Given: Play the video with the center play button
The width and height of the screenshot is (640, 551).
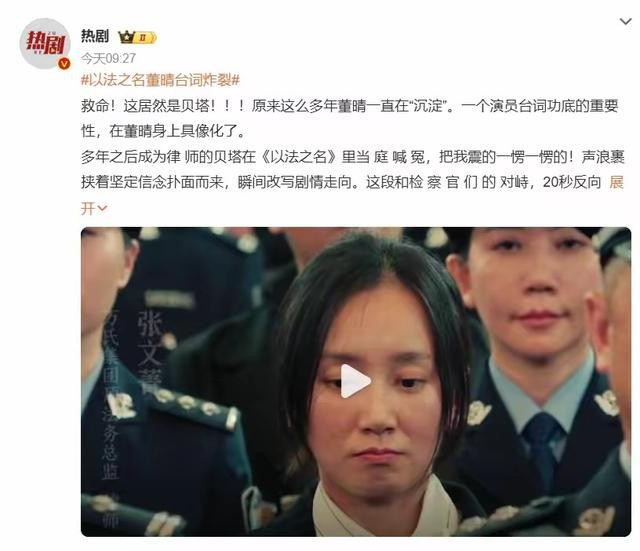Looking at the screenshot, I should (355, 381).
